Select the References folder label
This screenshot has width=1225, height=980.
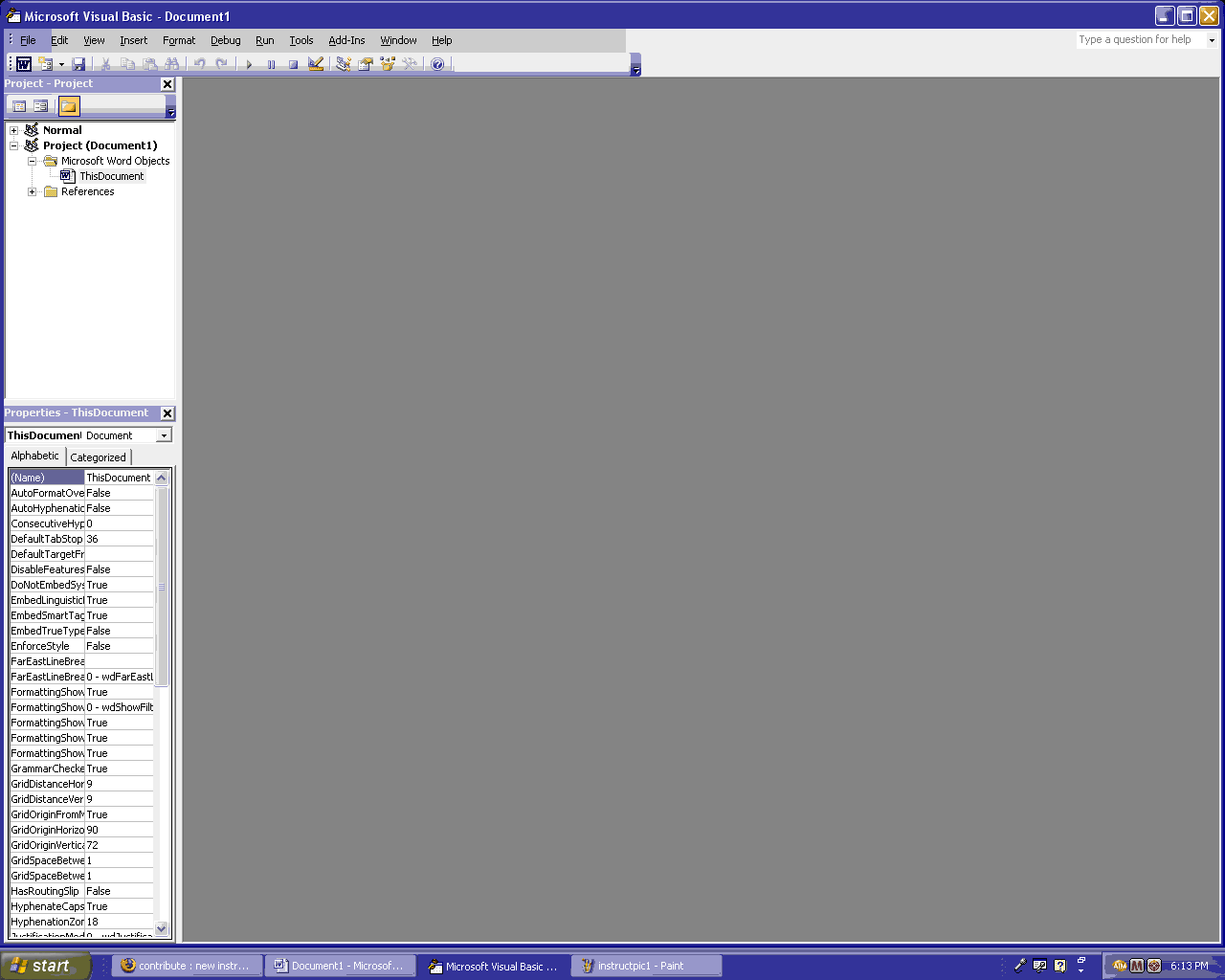point(87,191)
